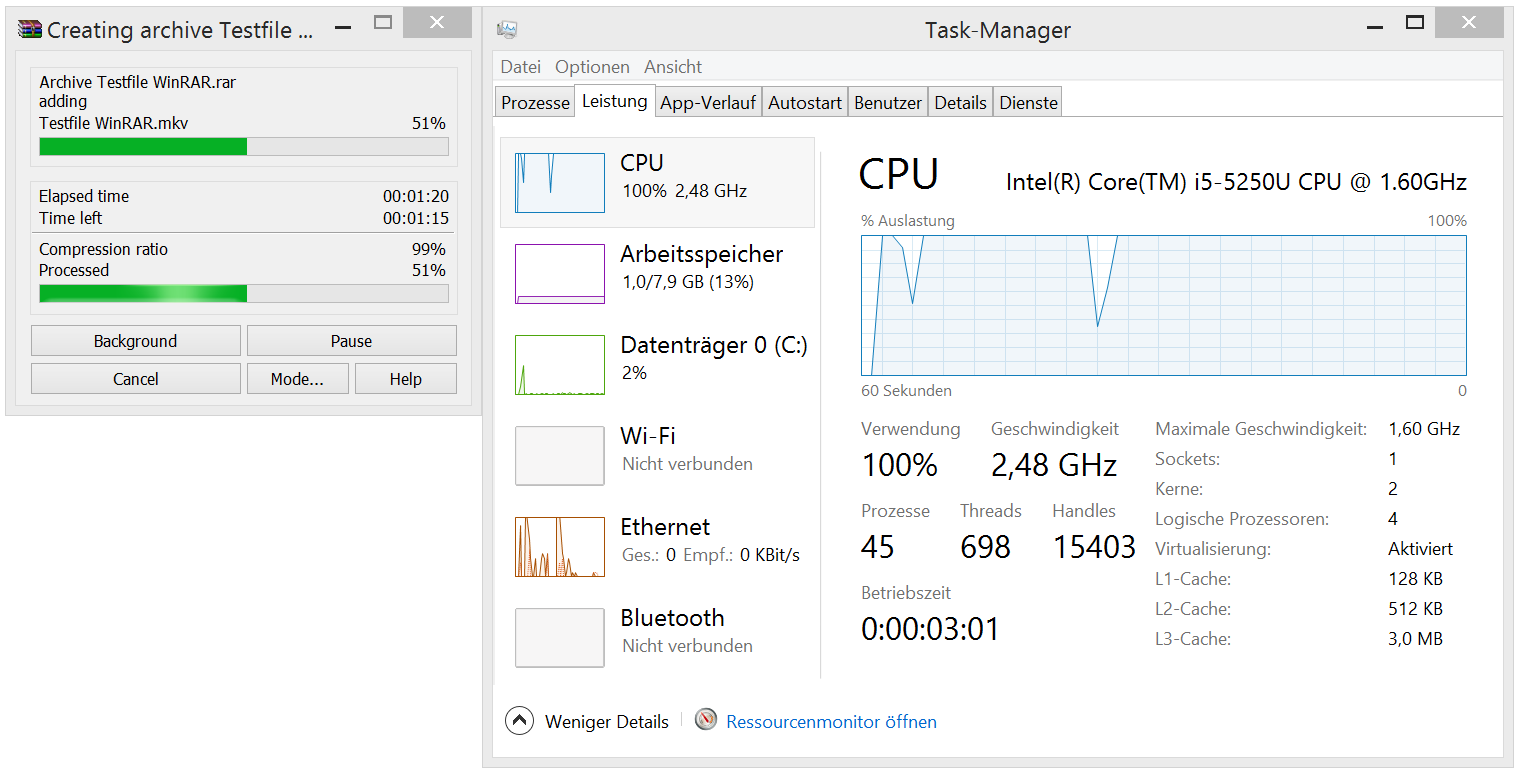Click the processor name Intel(R) Core(TM) i5-5250U text
The height and width of the screenshot is (773, 1519).
pyautogui.click(x=1236, y=182)
